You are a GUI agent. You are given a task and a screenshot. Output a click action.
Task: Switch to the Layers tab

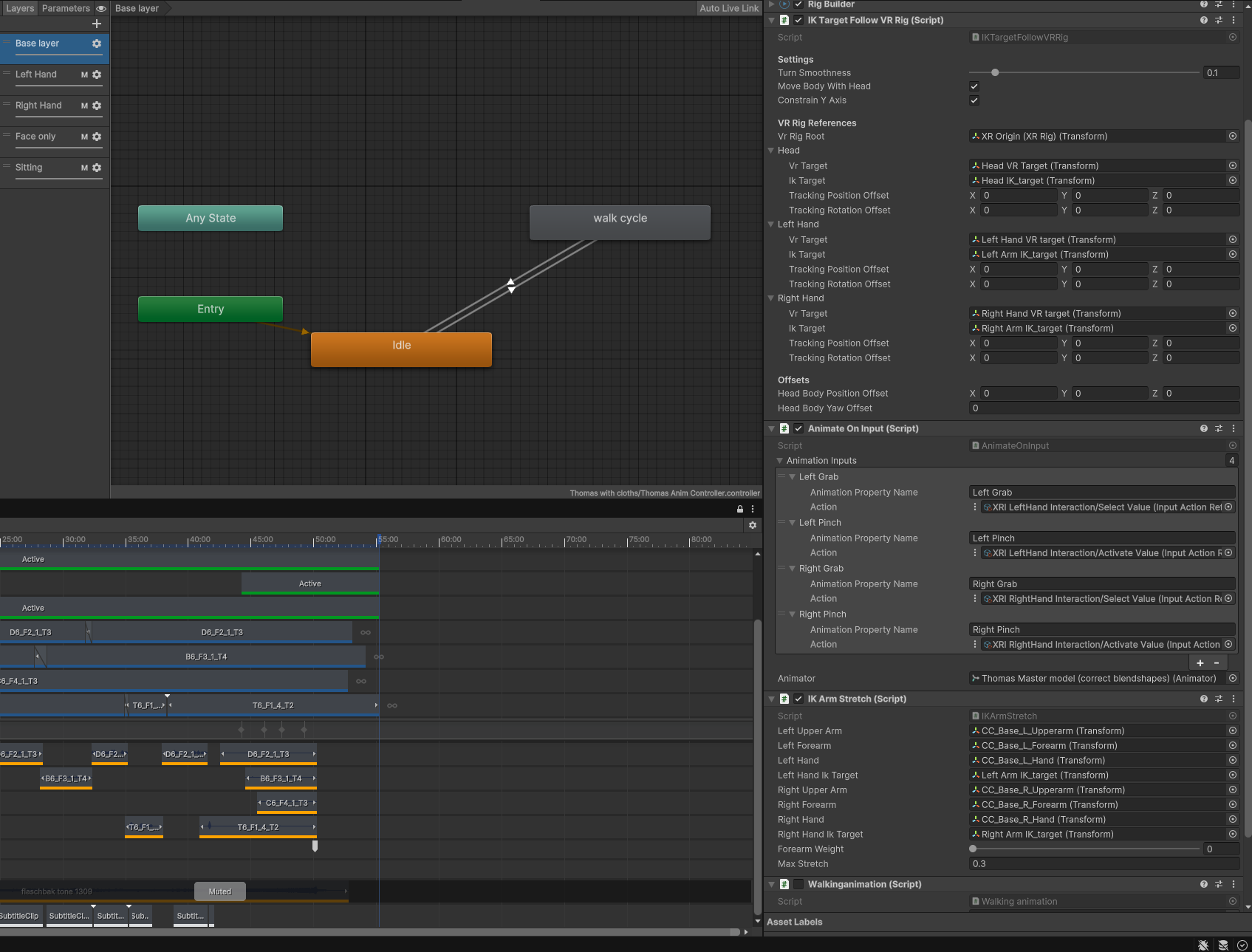[x=20, y=8]
